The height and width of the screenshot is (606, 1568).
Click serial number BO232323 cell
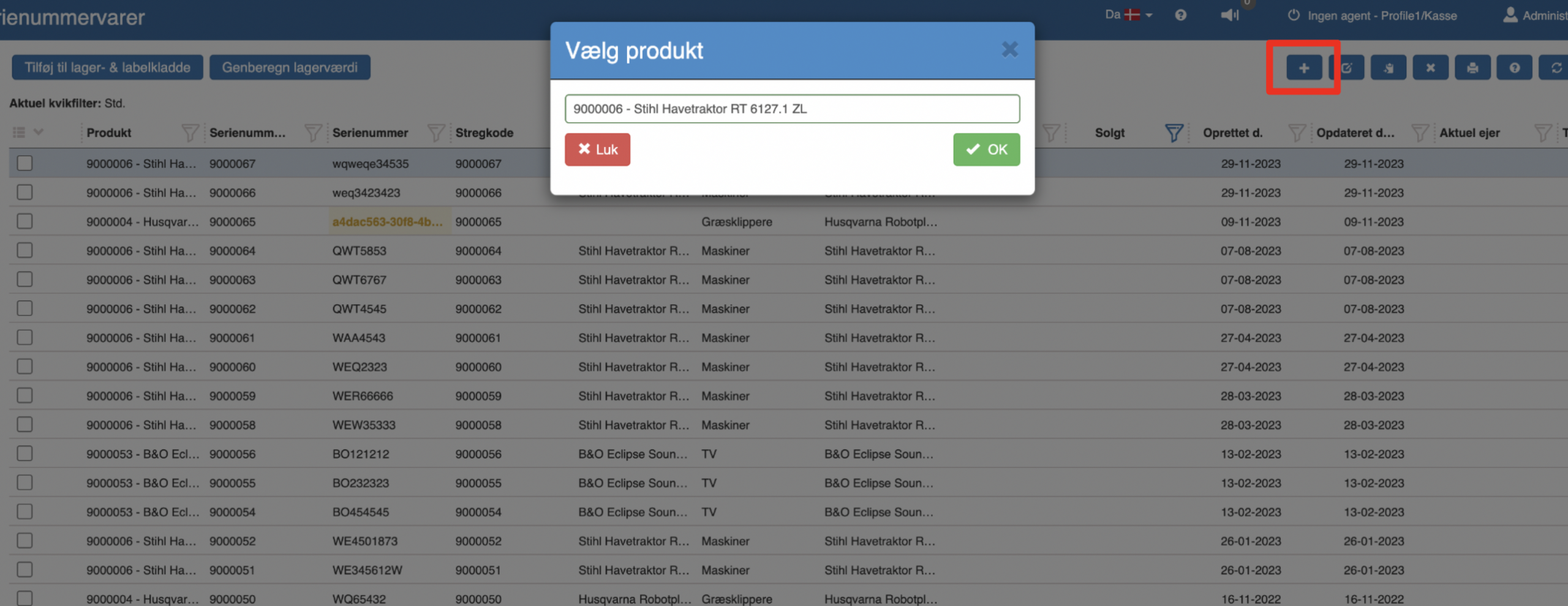360,483
